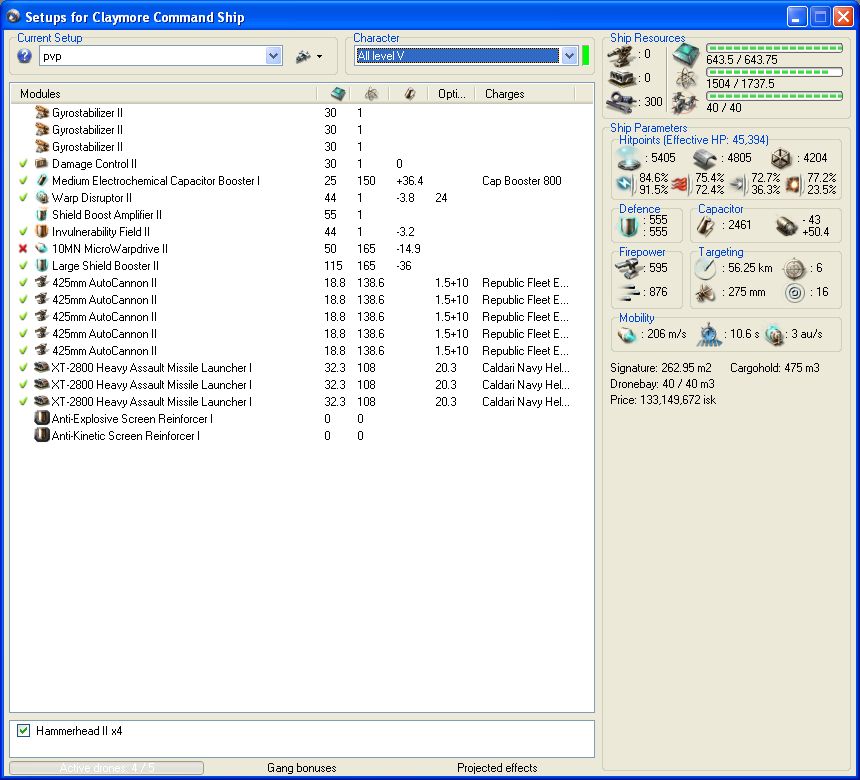
Task: Click the calibration 300 icon
Action: click(x=622, y=101)
